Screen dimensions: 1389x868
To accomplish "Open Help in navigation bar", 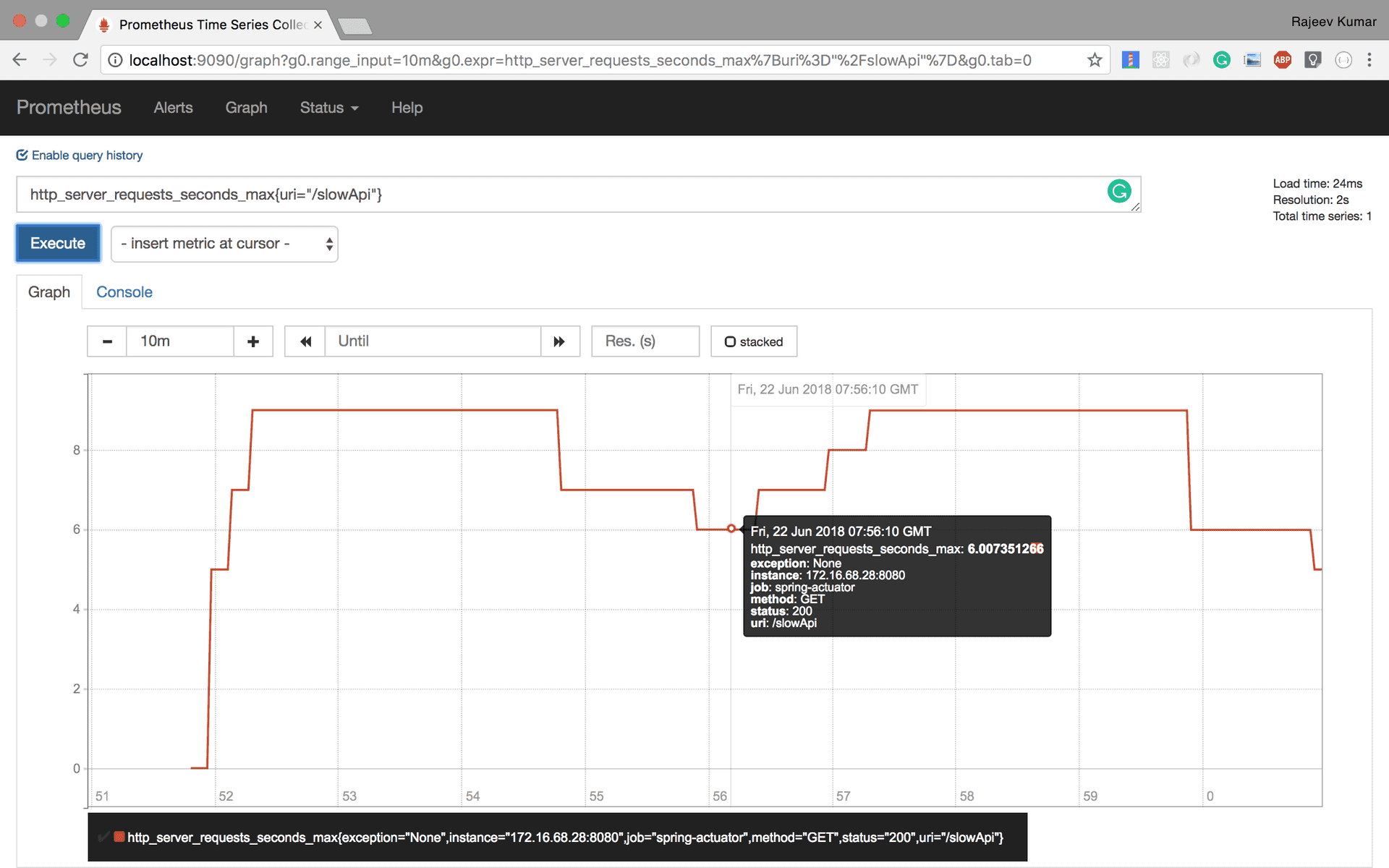I will 407,108.
